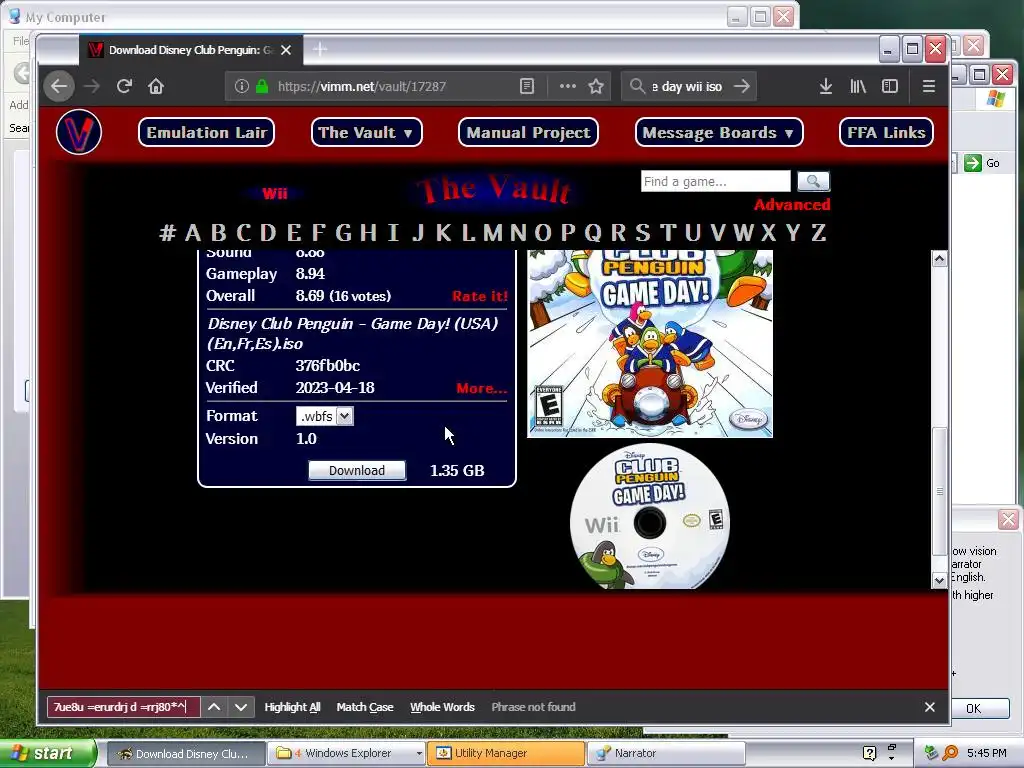Toggle Whole Words in find bar
This screenshot has width=1024, height=768.
pos(442,707)
